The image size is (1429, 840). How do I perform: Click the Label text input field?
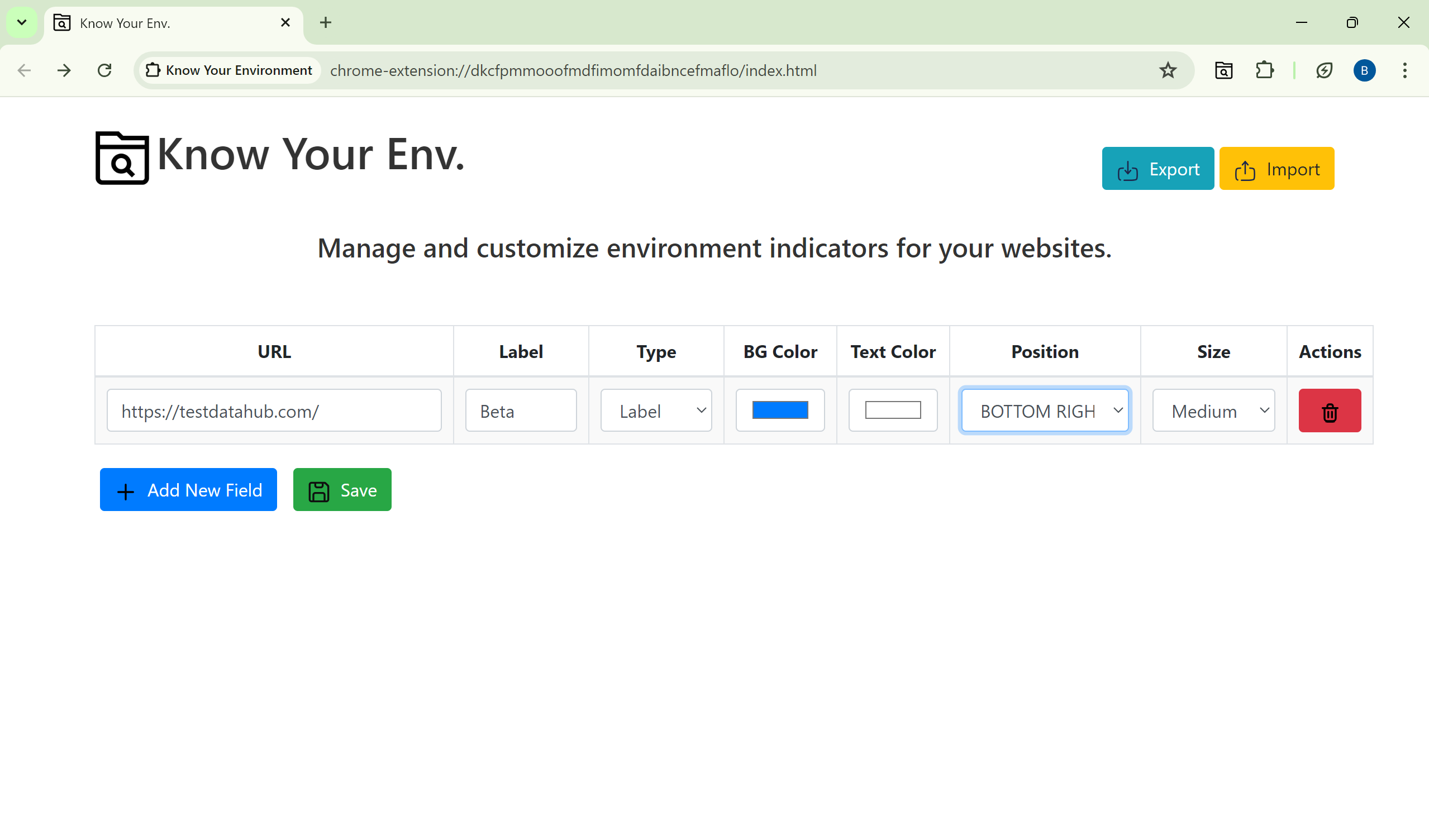click(x=520, y=410)
